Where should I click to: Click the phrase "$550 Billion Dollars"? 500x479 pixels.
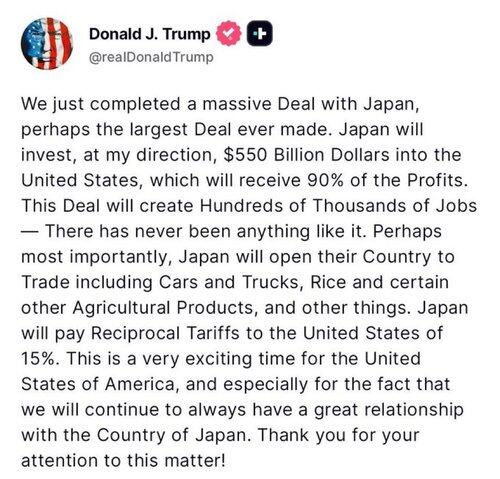point(306,155)
